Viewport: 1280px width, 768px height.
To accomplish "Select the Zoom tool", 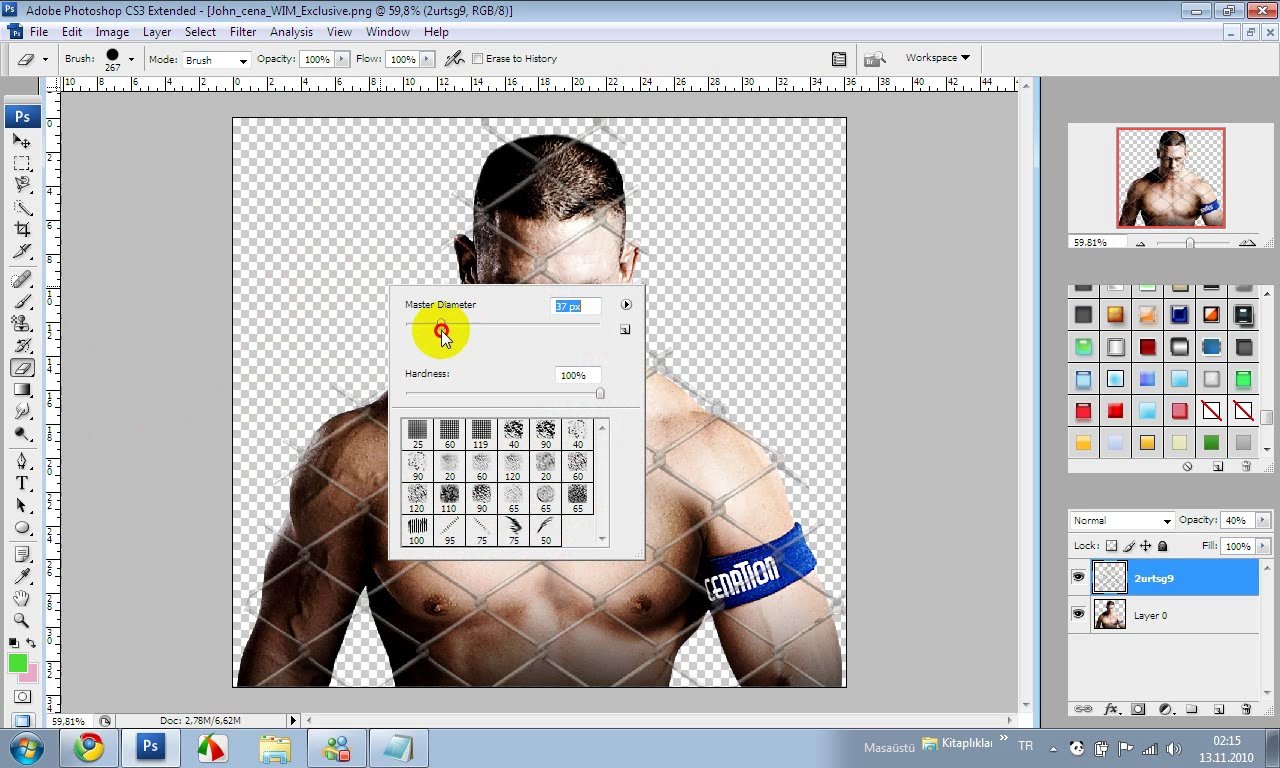I will pyautogui.click(x=22, y=620).
